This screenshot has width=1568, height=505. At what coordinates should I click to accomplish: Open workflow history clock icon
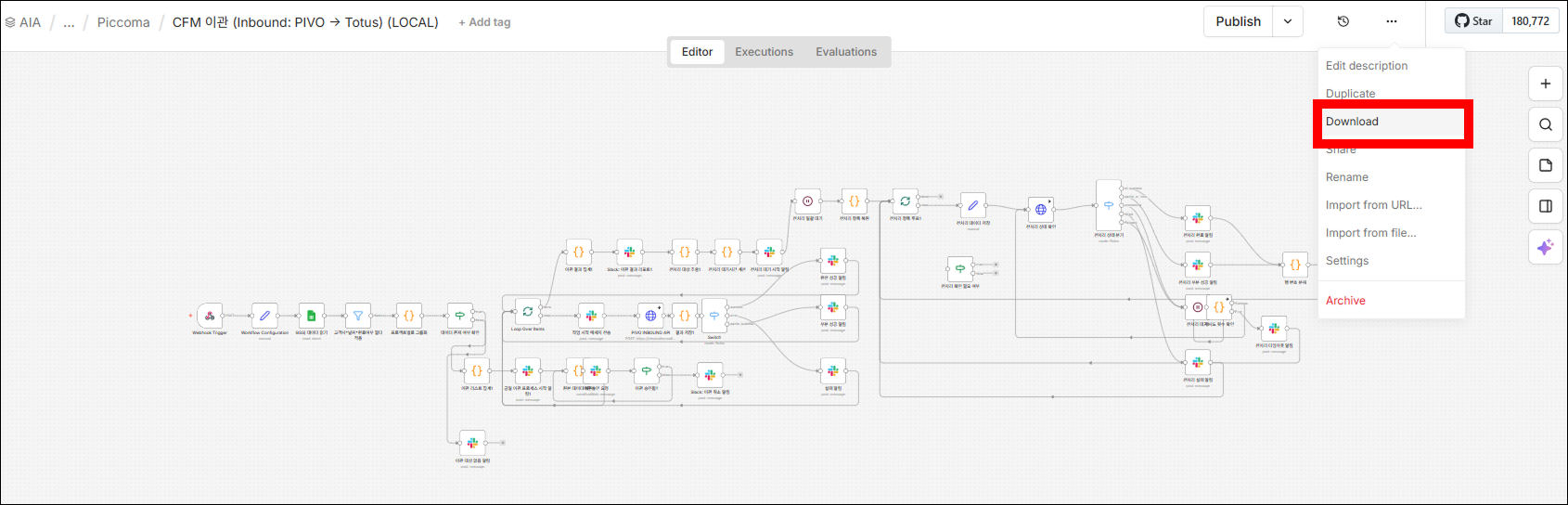click(1343, 21)
